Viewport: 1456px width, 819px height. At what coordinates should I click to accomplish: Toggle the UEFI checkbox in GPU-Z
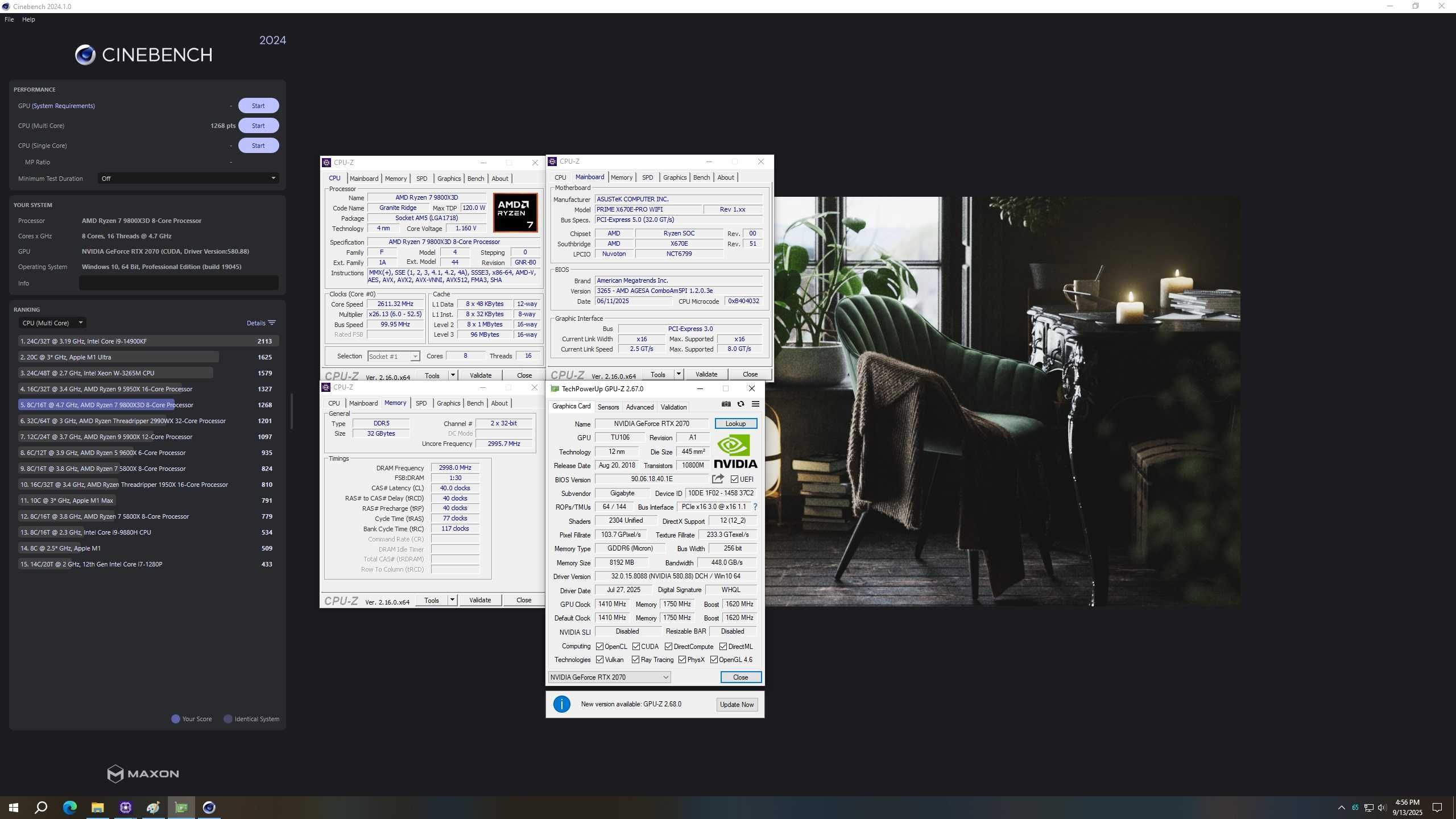(x=734, y=479)
